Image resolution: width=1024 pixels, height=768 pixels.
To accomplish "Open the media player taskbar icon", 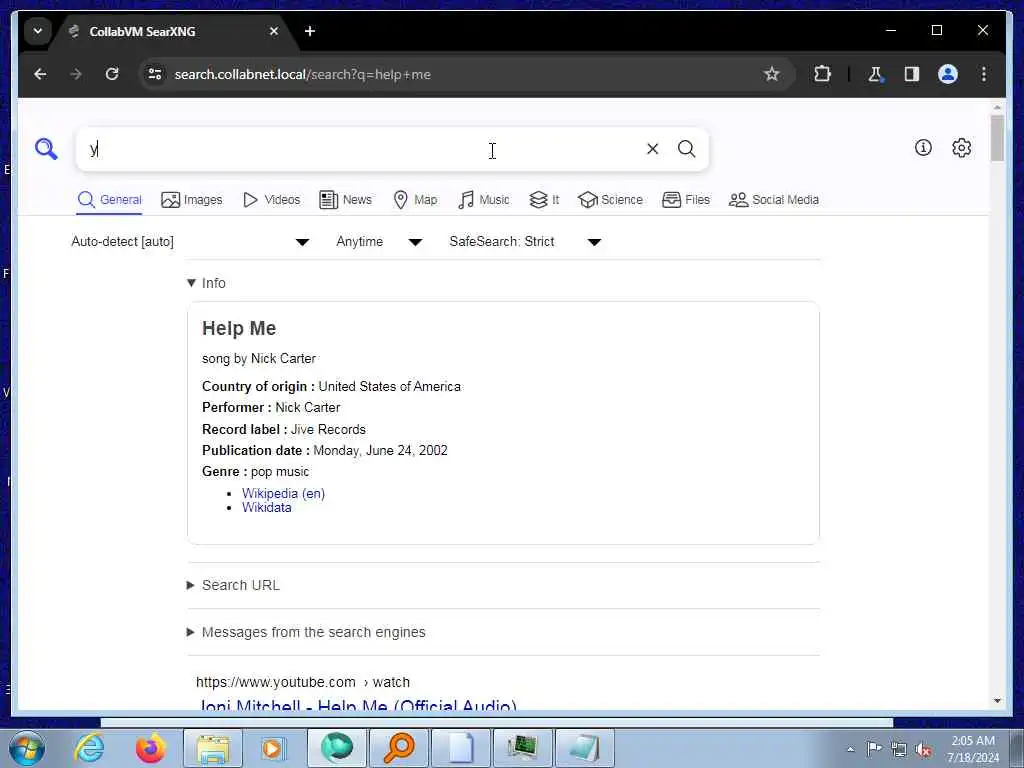I will pyautogui.click(x=273, y=748).
